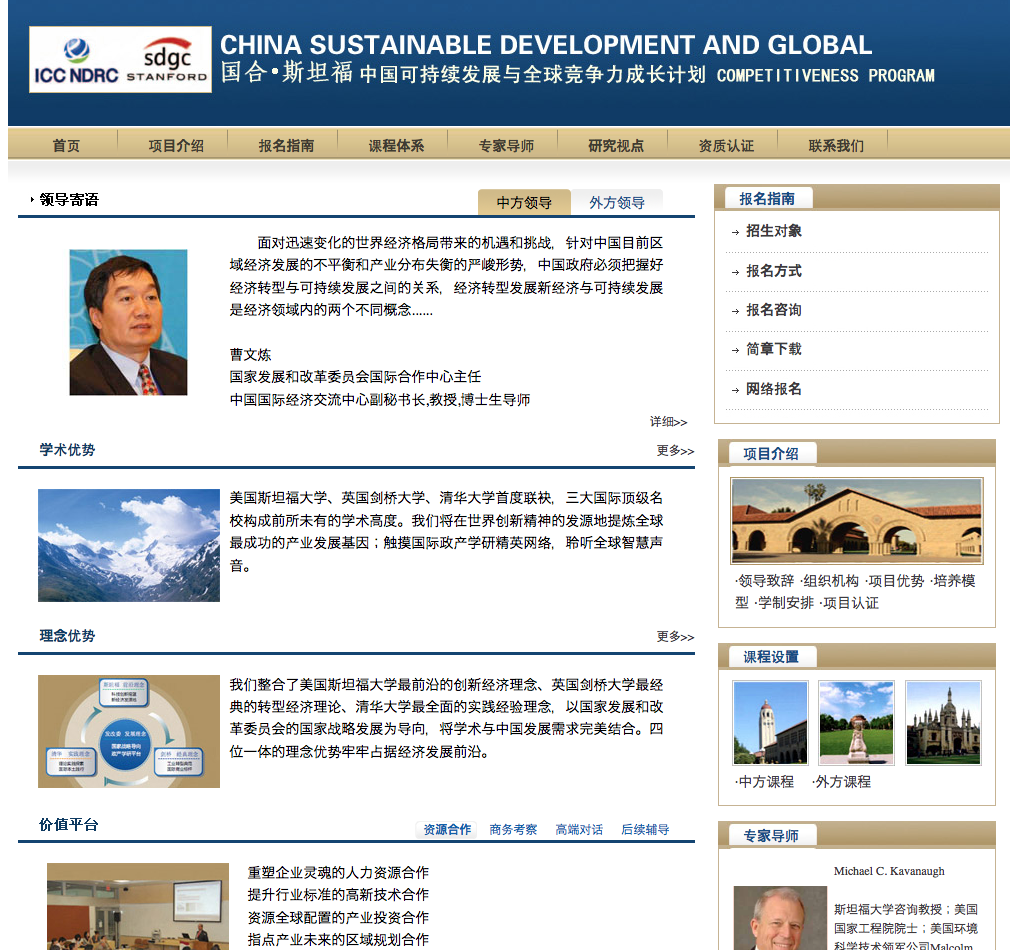Click the 曹文炼 portrait photo
The height and width of the screenshot is (950, 1019).
coord(128,322)
